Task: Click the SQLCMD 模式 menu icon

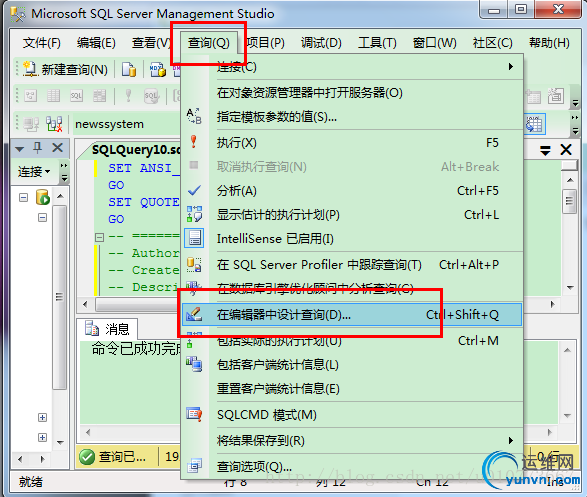Action: (194, 414)
